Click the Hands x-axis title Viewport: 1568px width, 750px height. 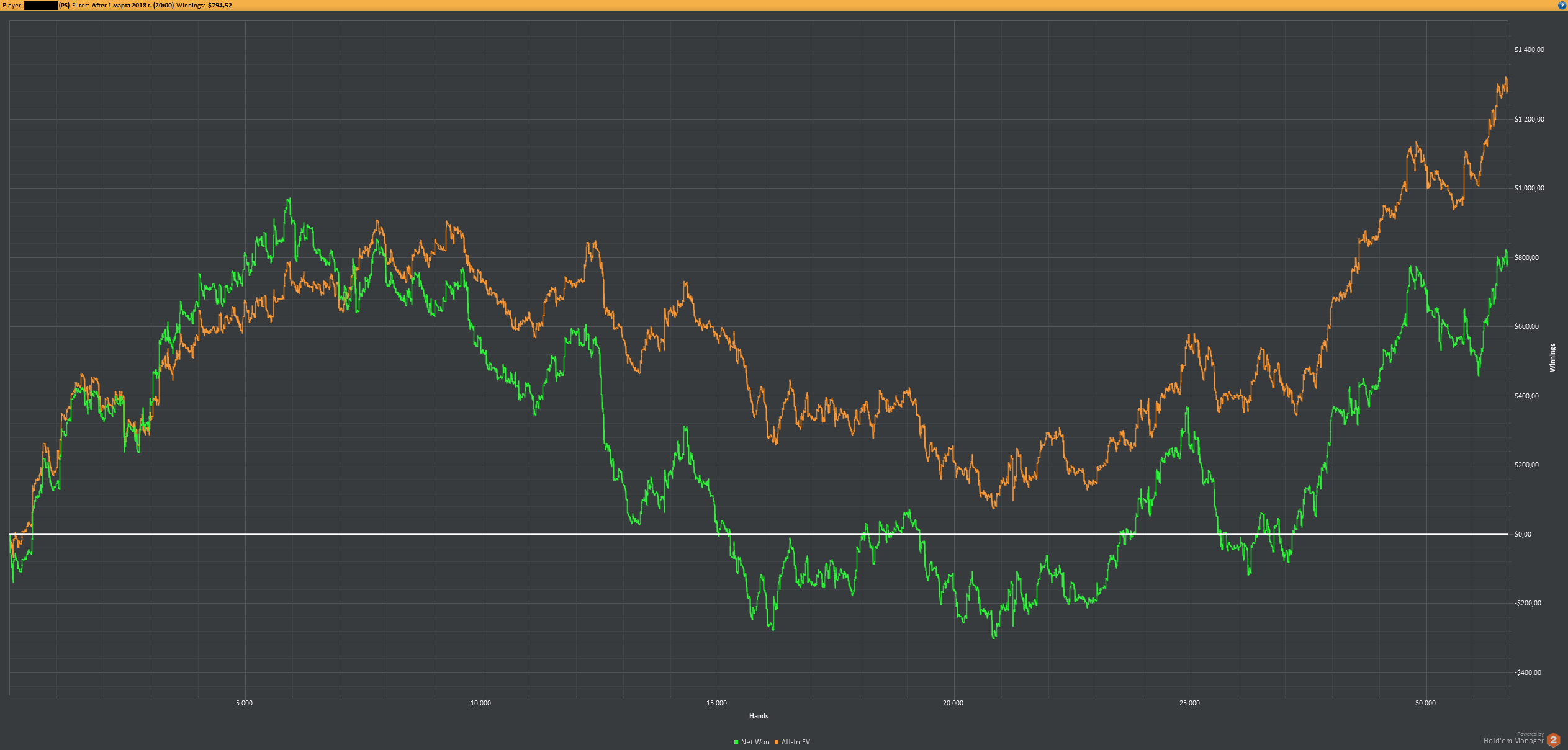(x=759, y=716)
